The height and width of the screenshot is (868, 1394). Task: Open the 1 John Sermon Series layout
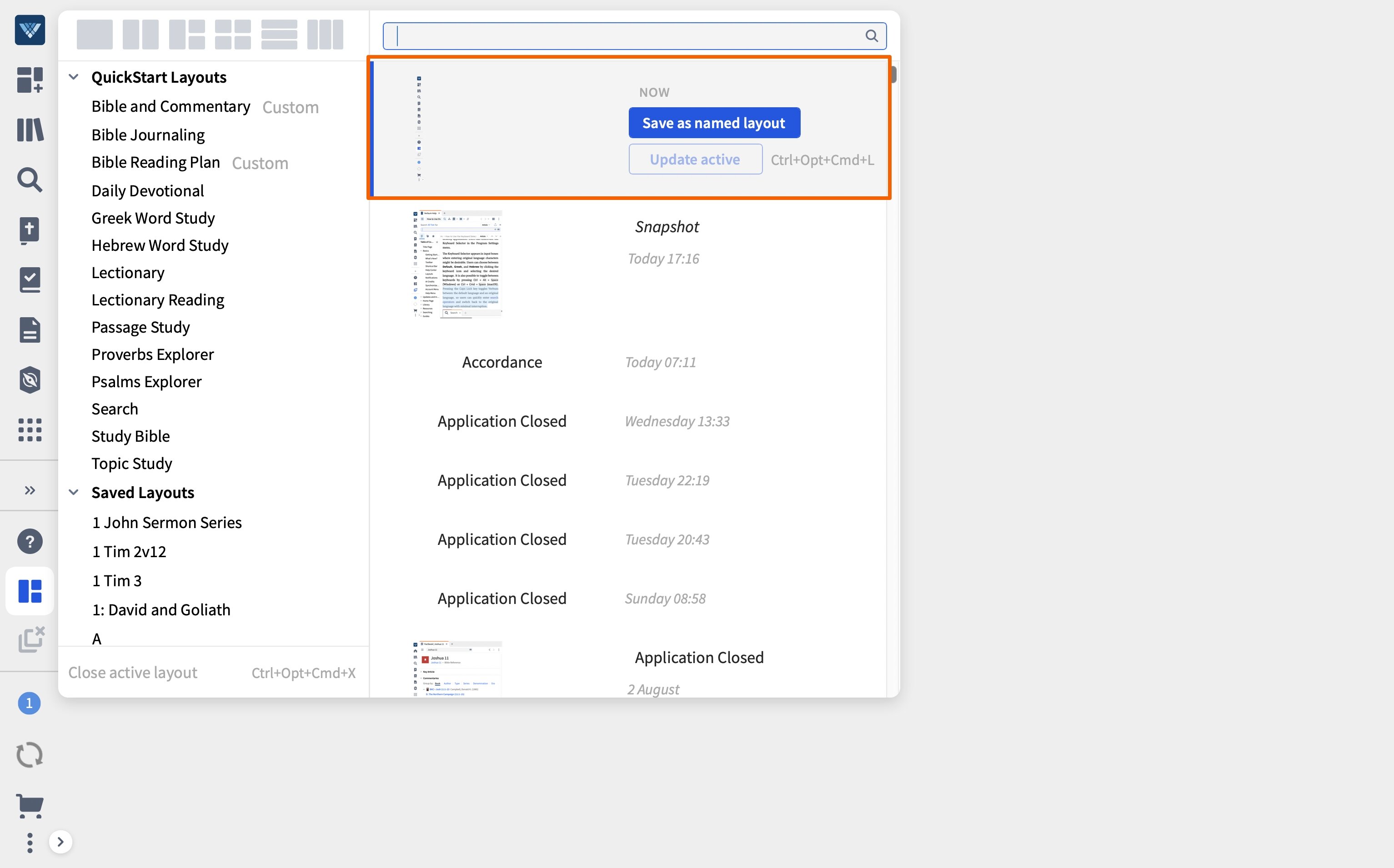point(167,522)
